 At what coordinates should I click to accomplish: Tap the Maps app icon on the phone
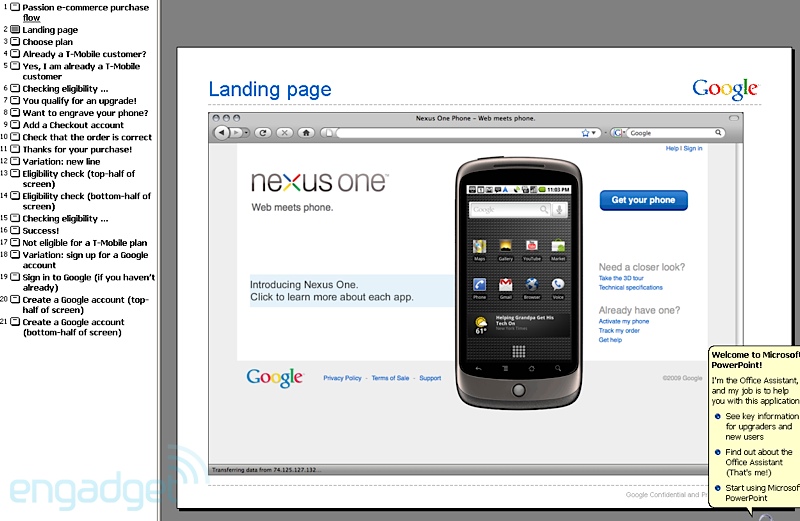point(480,246)
